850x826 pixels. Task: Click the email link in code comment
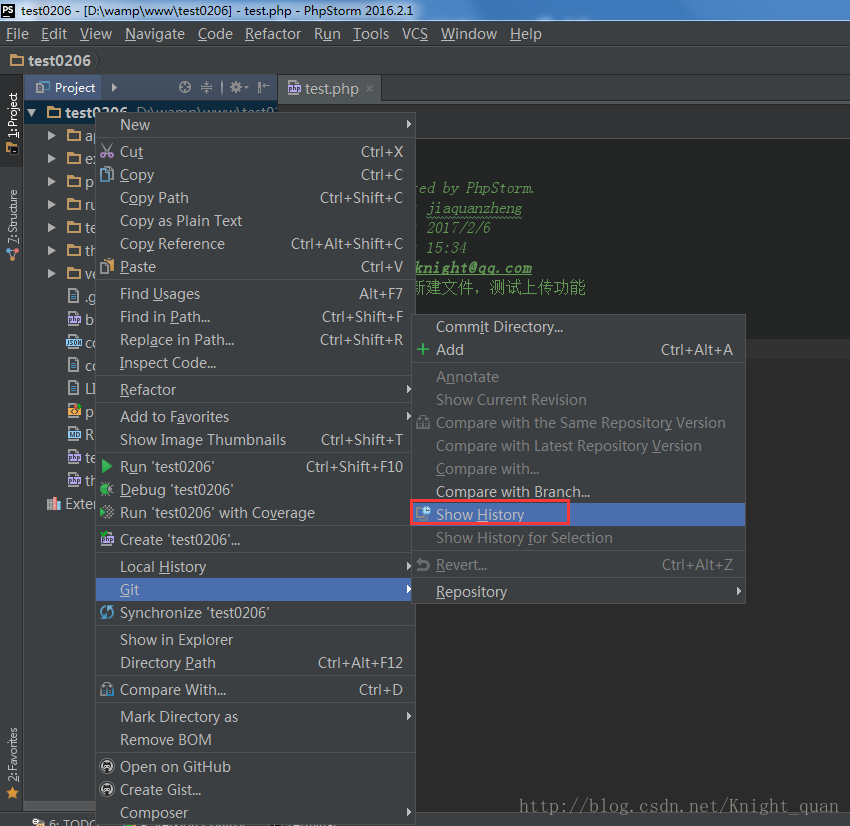click(473, 268)
